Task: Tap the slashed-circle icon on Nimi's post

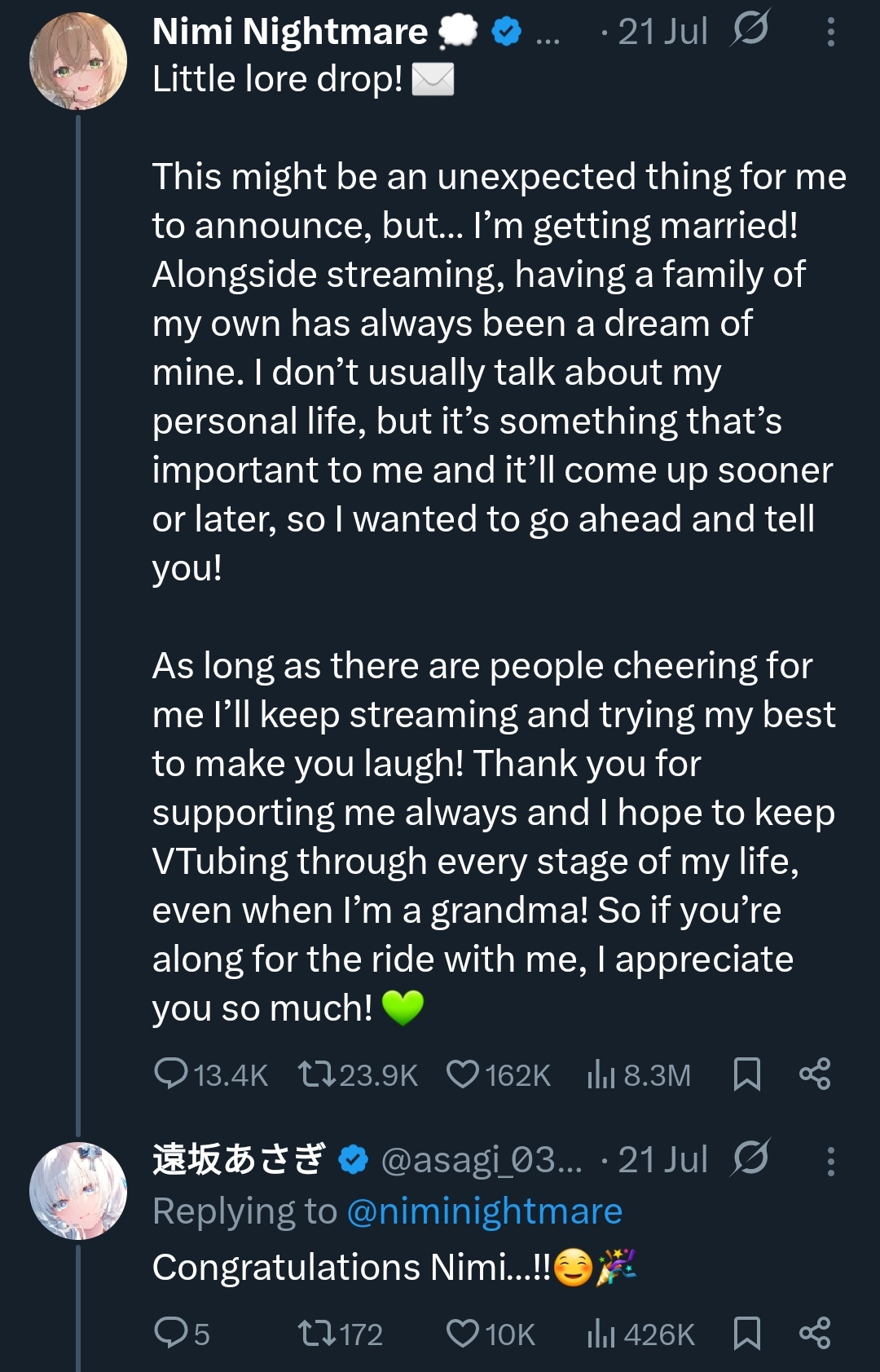Action: (x=750, y=31)
